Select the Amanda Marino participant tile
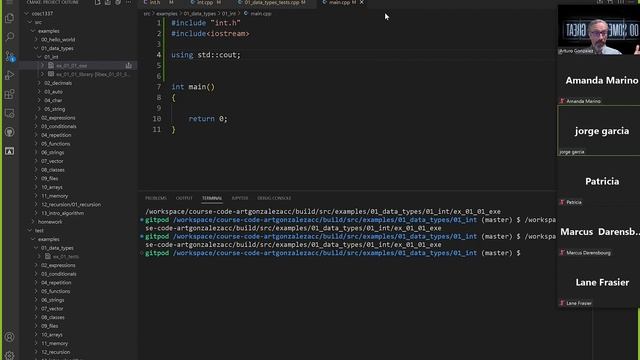 point(598,80)
